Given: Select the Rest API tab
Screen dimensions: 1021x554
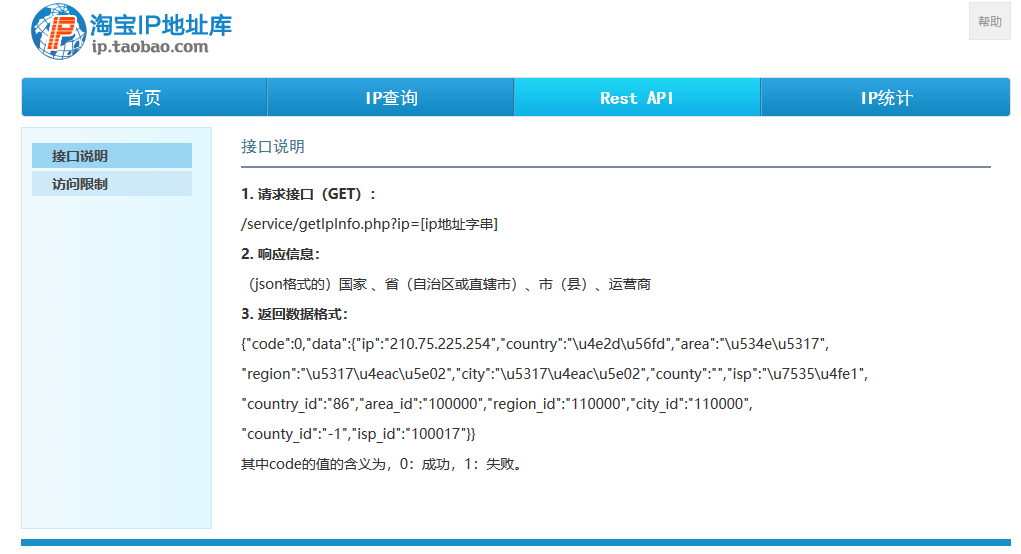Looking at the screenshot, I should click(637, 98).
